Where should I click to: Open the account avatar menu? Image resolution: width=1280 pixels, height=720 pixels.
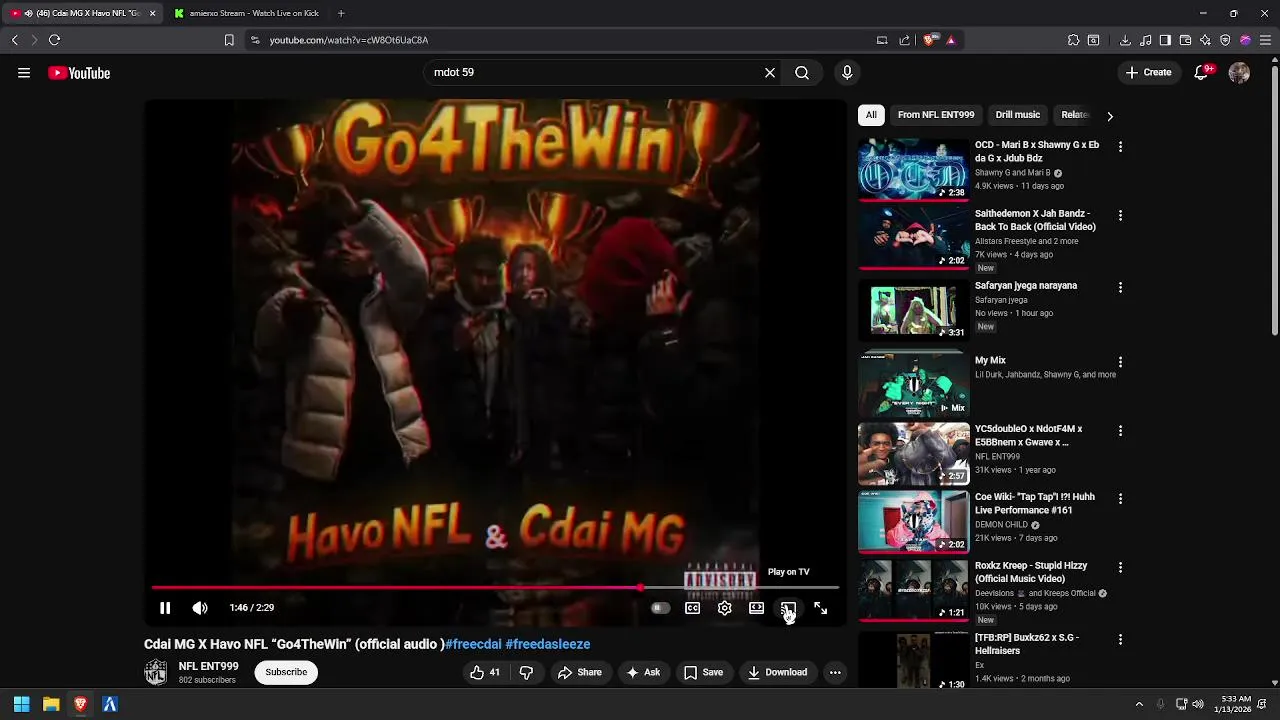coord(1239,73)
